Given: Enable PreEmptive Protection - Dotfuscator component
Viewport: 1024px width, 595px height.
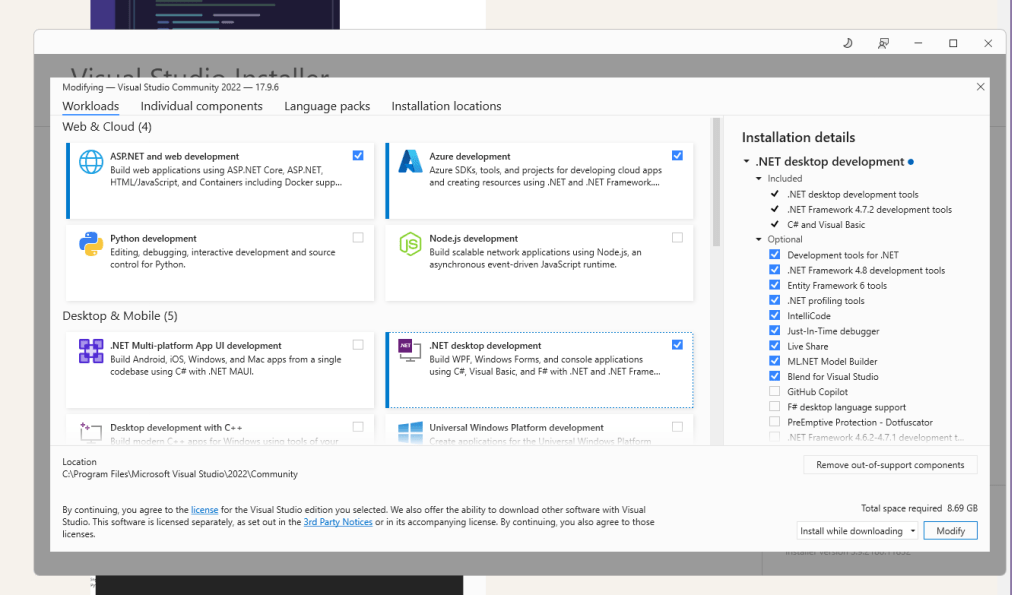Looking at the screenshot, I should click(x=775, y=422).
